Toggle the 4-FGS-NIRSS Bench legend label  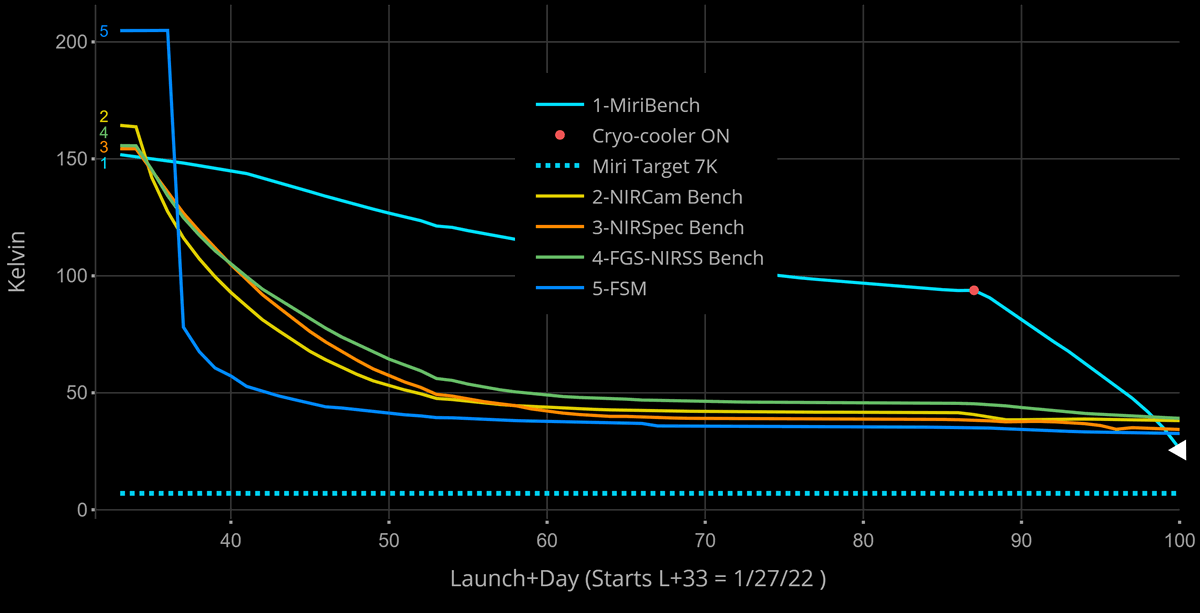[x=677, y=259]
